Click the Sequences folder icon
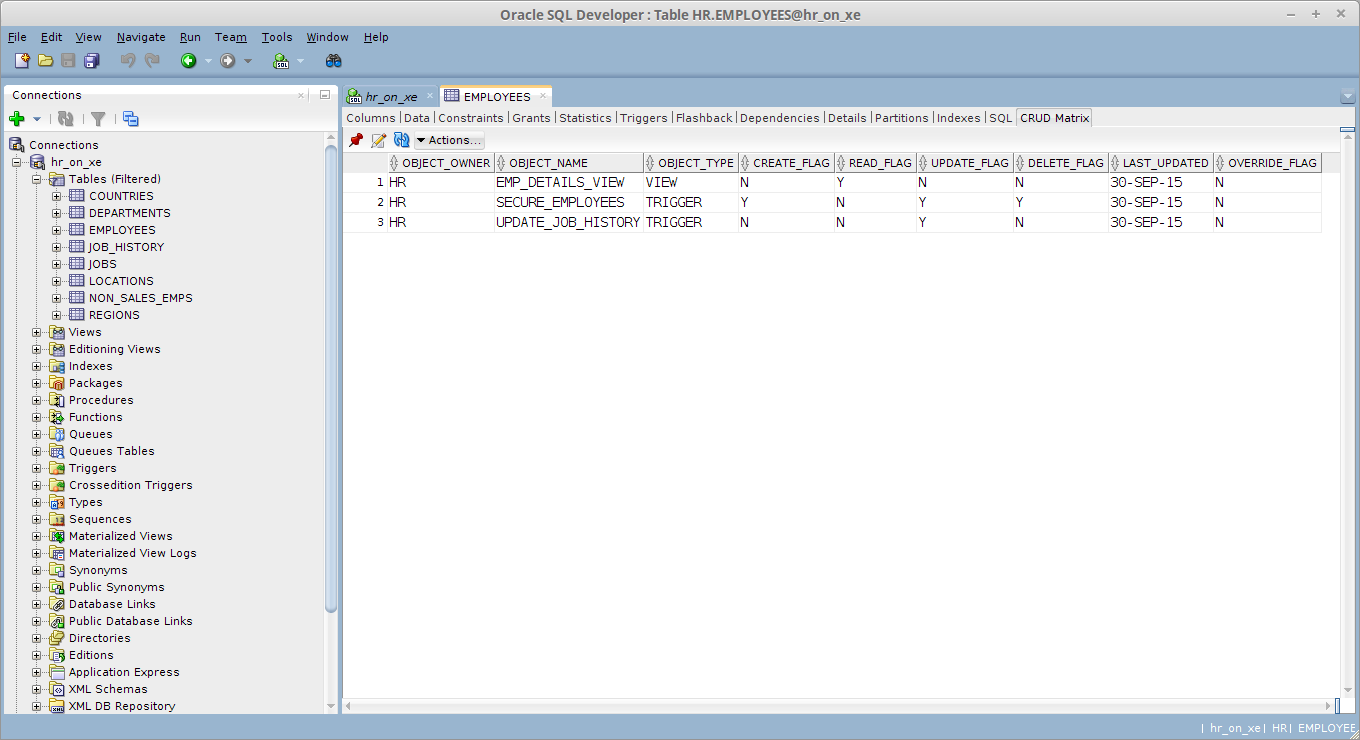 (x=58, y=519)
